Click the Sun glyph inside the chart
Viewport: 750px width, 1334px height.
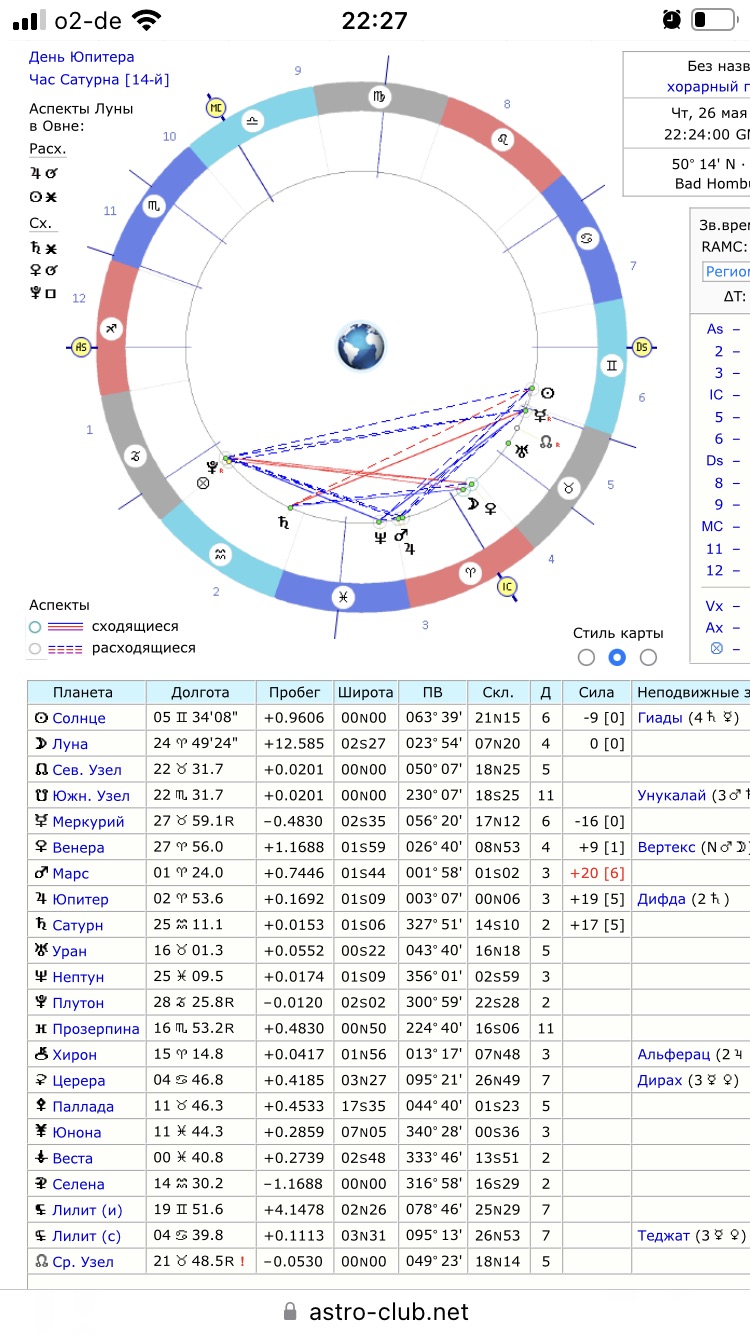click(547, 393)
